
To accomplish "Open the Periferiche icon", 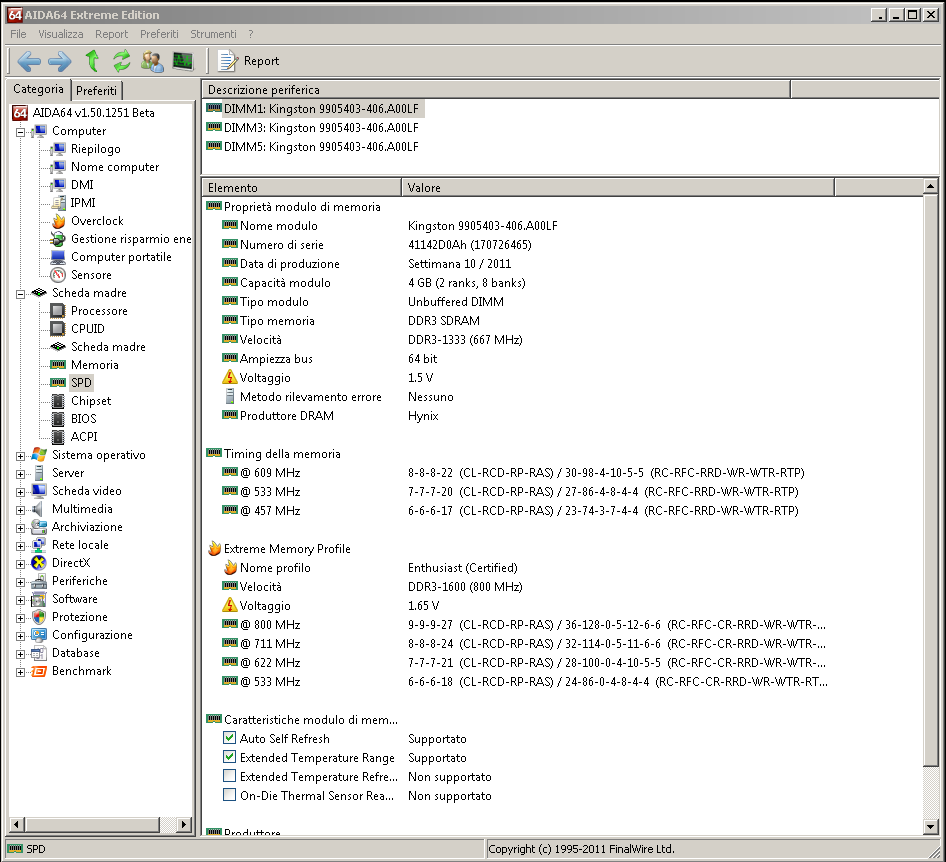I will coord(39,582).
